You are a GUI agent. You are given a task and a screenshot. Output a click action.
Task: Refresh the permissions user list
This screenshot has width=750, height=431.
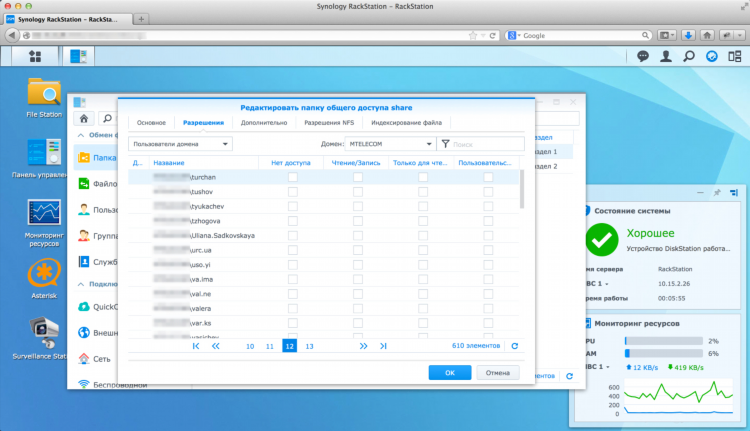[x=515, y=346]
